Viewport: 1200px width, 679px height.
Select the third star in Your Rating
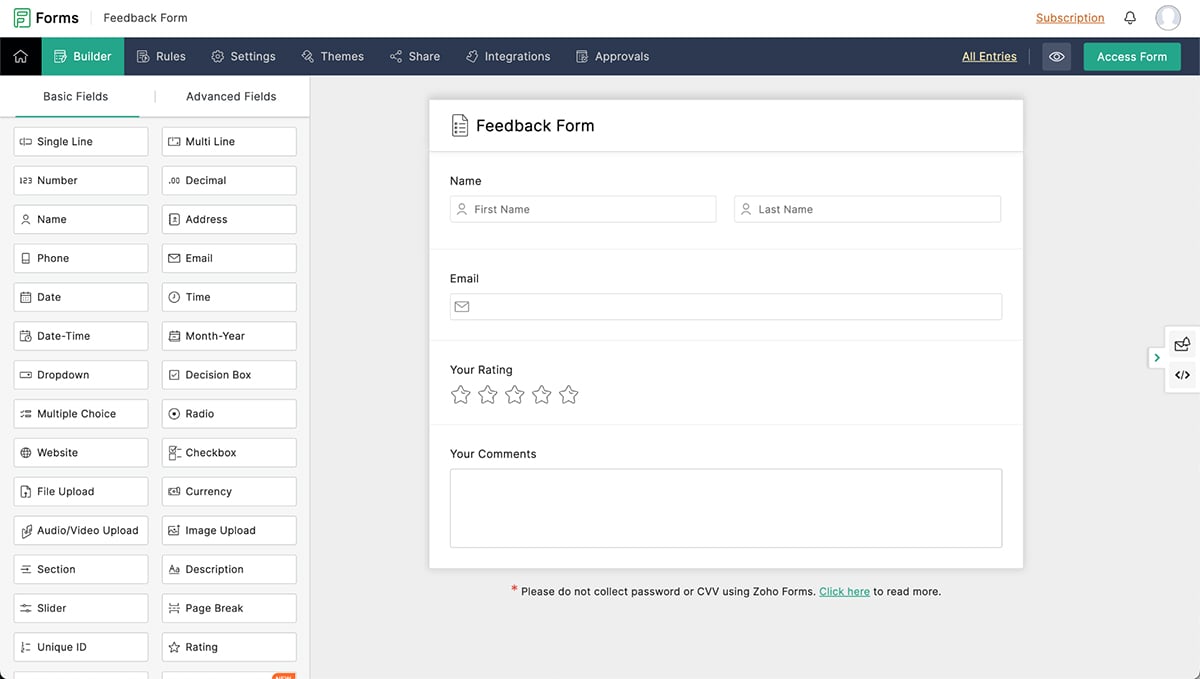[x=515, y=395]
